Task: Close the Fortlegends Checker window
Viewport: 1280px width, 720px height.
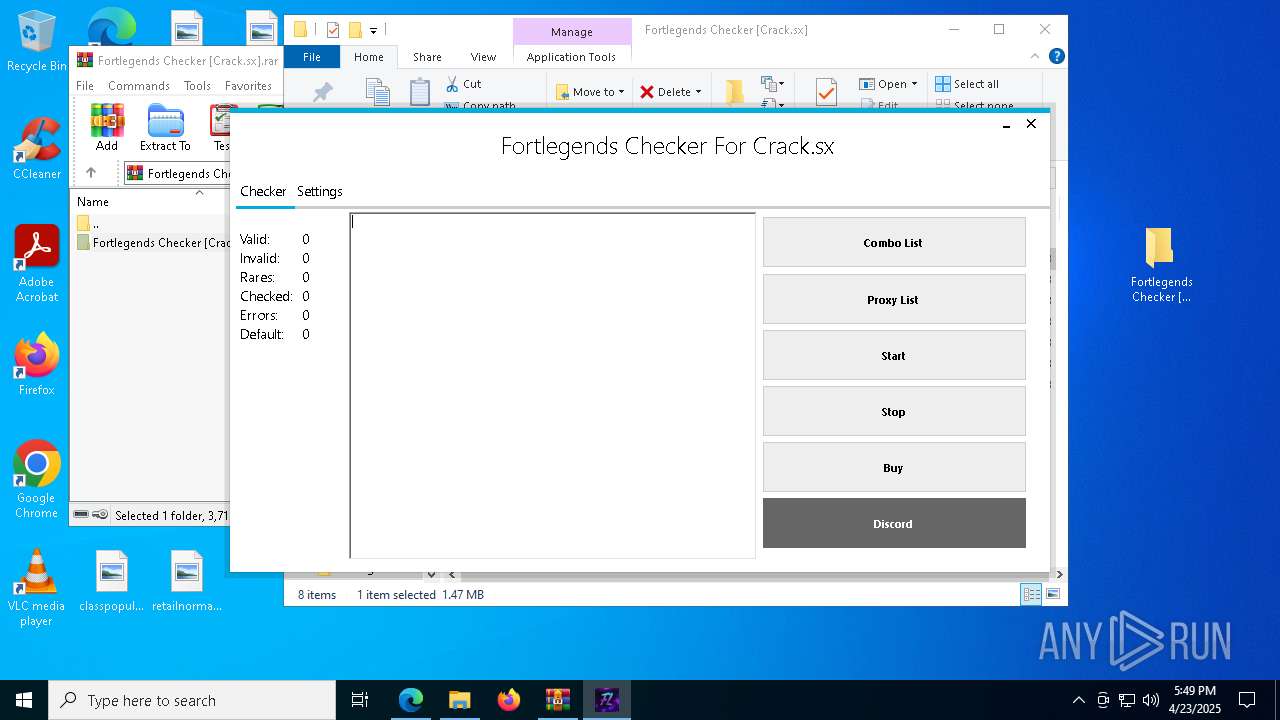Action: pyautogui.click(x=1031, y=124)
